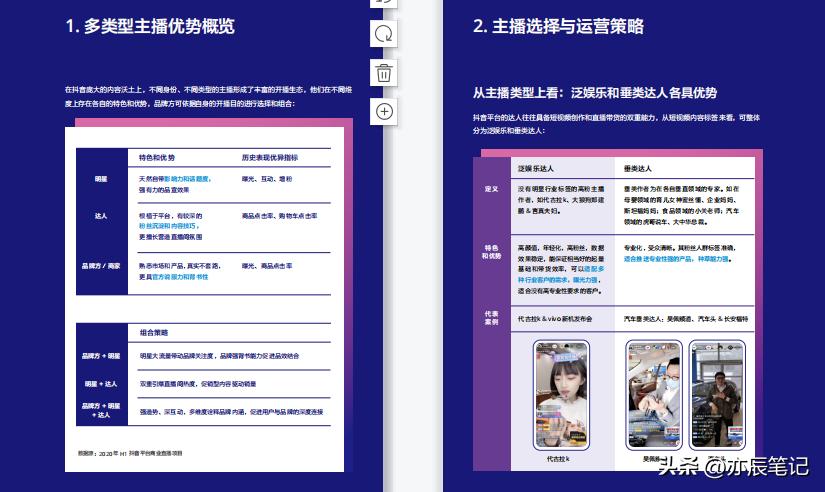Click the subheading '从主播类型上看：泛娱乐和垂类达人各具优势'
The height and width of the screenshot is (492, 825).
[595, 93]
